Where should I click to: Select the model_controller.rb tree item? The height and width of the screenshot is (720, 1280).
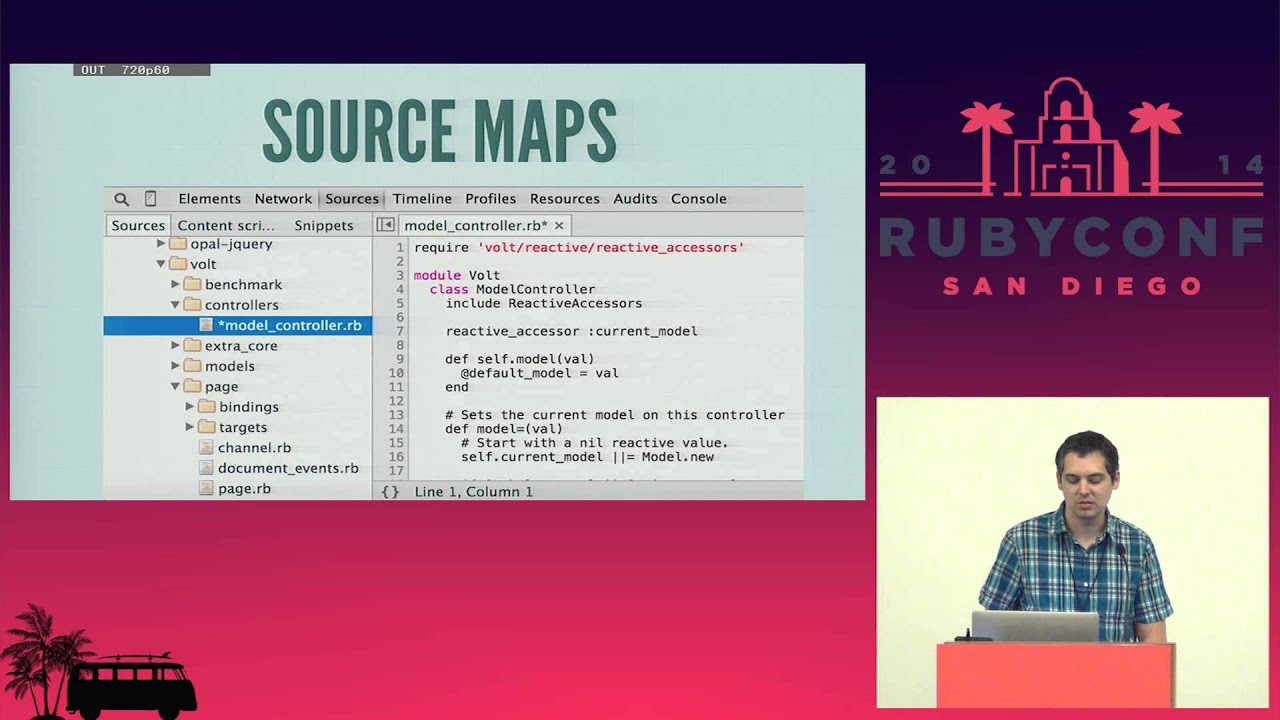click(x=238, y=326)
